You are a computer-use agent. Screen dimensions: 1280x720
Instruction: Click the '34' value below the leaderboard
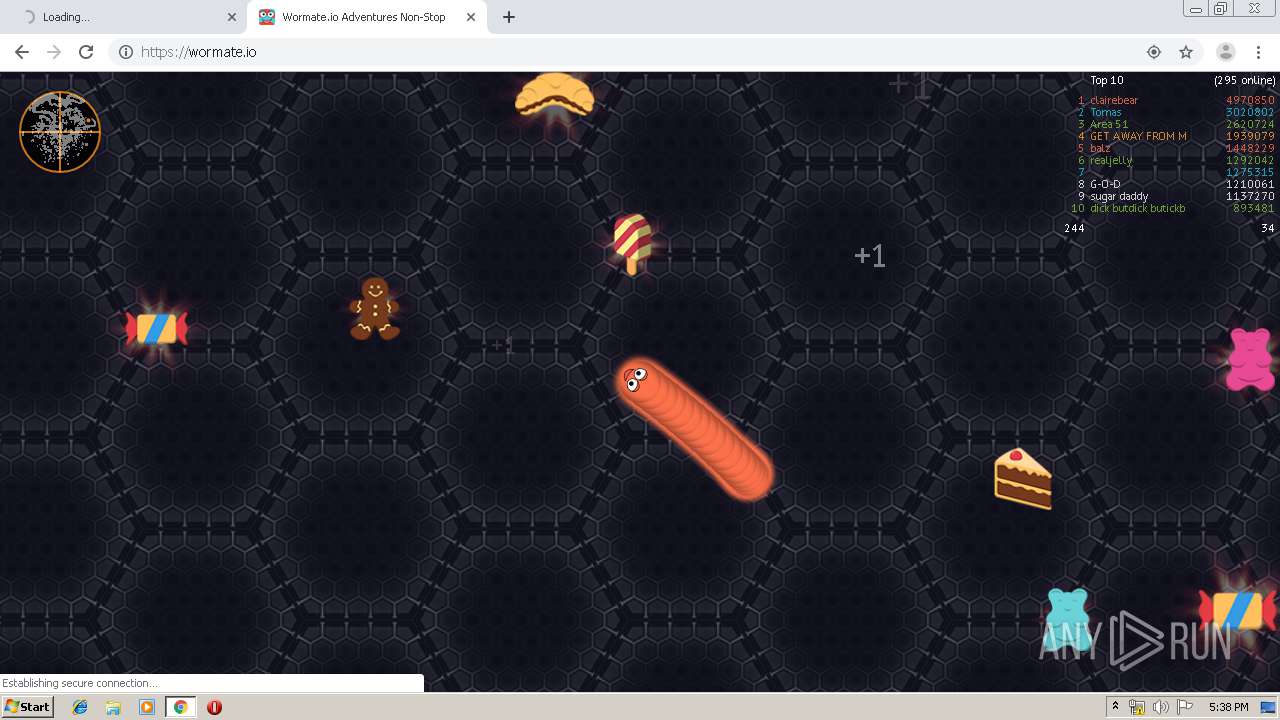click(x=1268, y=228)
